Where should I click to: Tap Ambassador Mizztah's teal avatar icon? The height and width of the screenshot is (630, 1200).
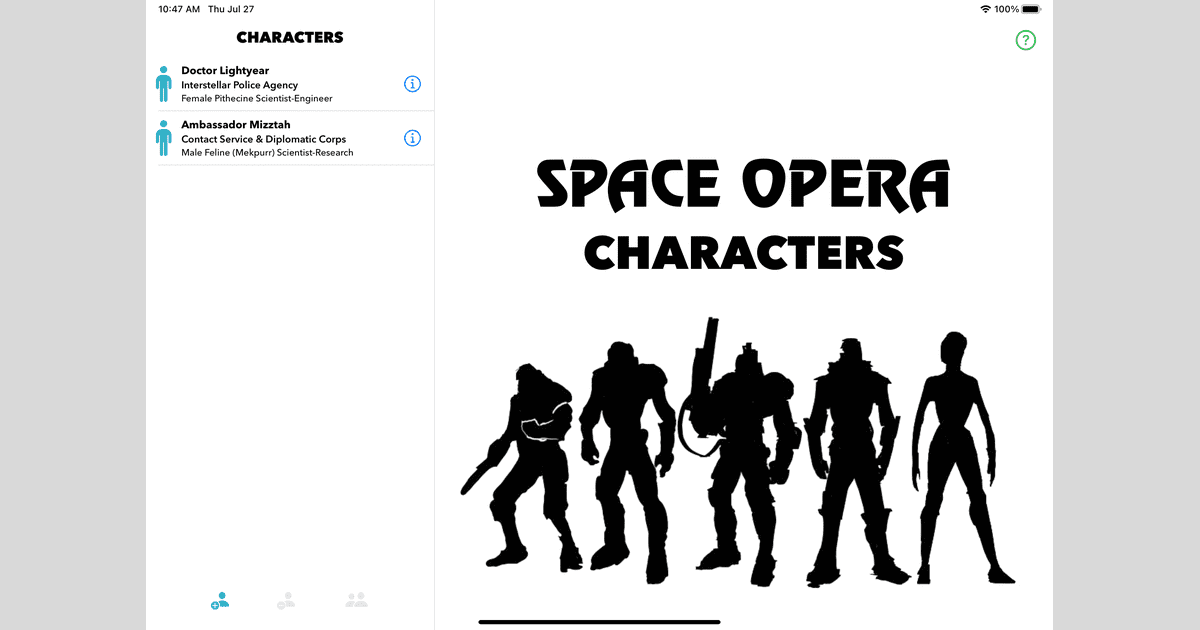163,138
